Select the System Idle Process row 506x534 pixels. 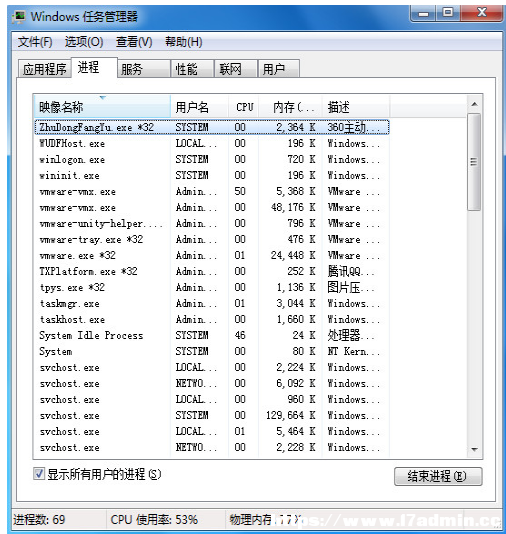click(x=212, y=335)
